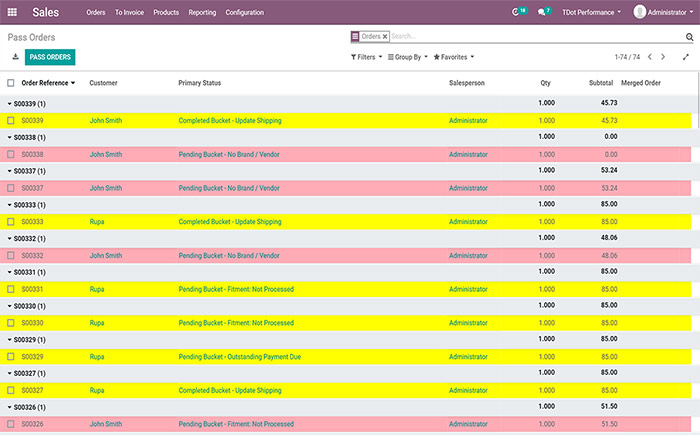This screenshot has width=700, height=435.
Task: Open the Orders menu
Action: coord(96,12)
